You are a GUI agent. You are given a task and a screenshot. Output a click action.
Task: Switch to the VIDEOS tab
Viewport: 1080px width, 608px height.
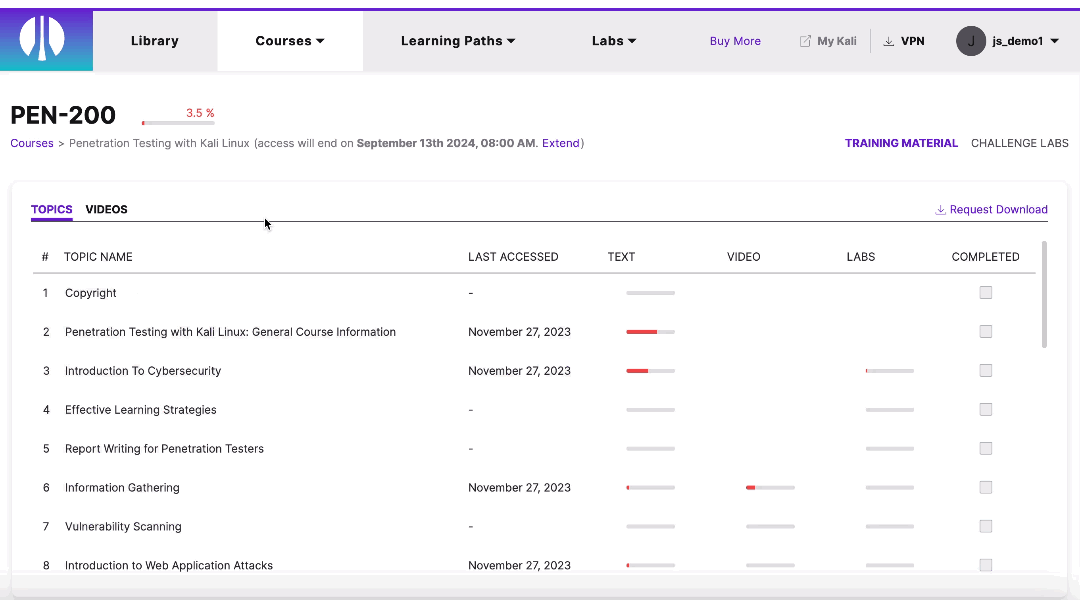[106, 209]
